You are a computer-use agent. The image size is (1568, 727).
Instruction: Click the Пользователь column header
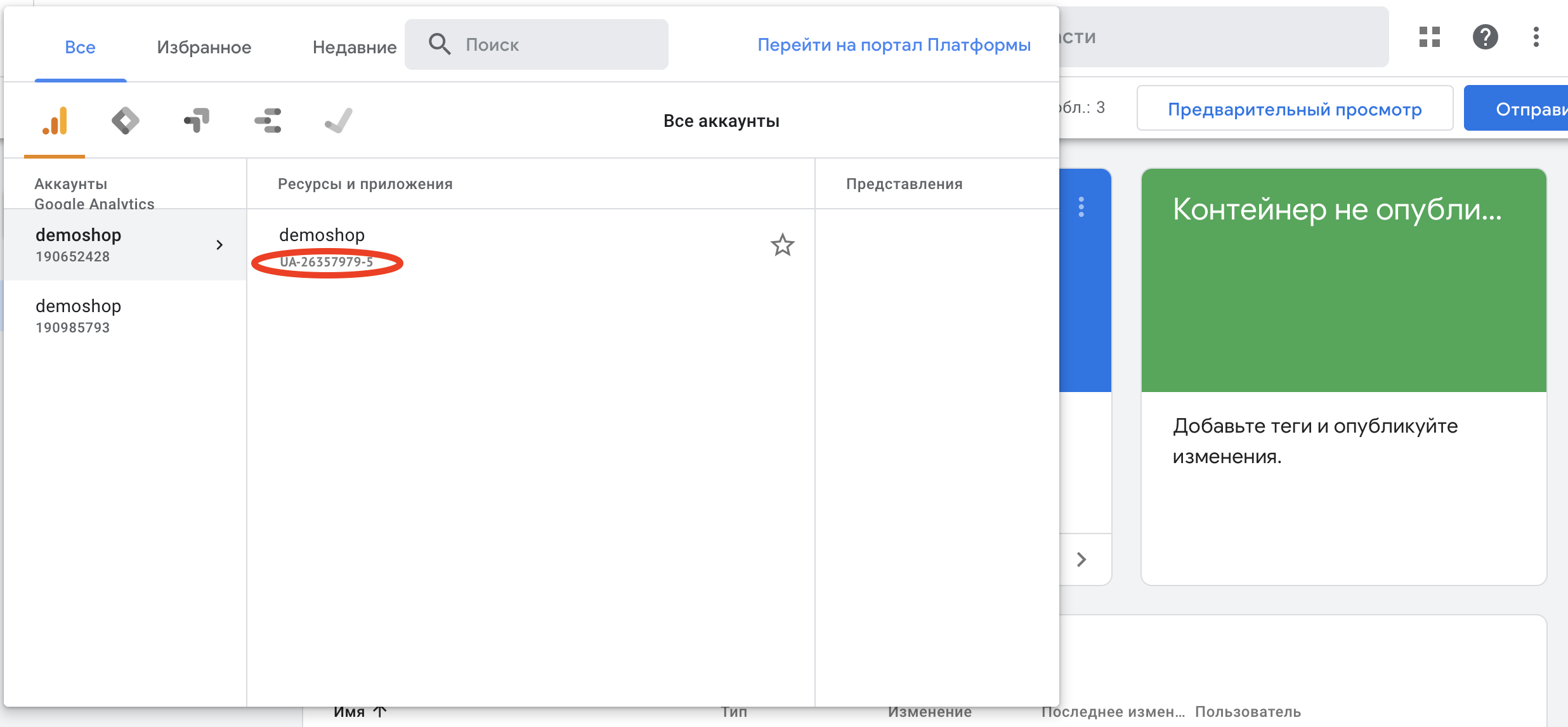(x=1248, y=712)
